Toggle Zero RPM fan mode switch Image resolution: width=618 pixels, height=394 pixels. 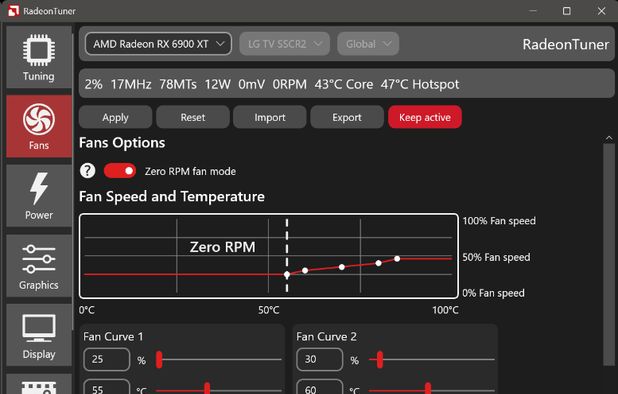pyautogui.click(x=120, y=171)
